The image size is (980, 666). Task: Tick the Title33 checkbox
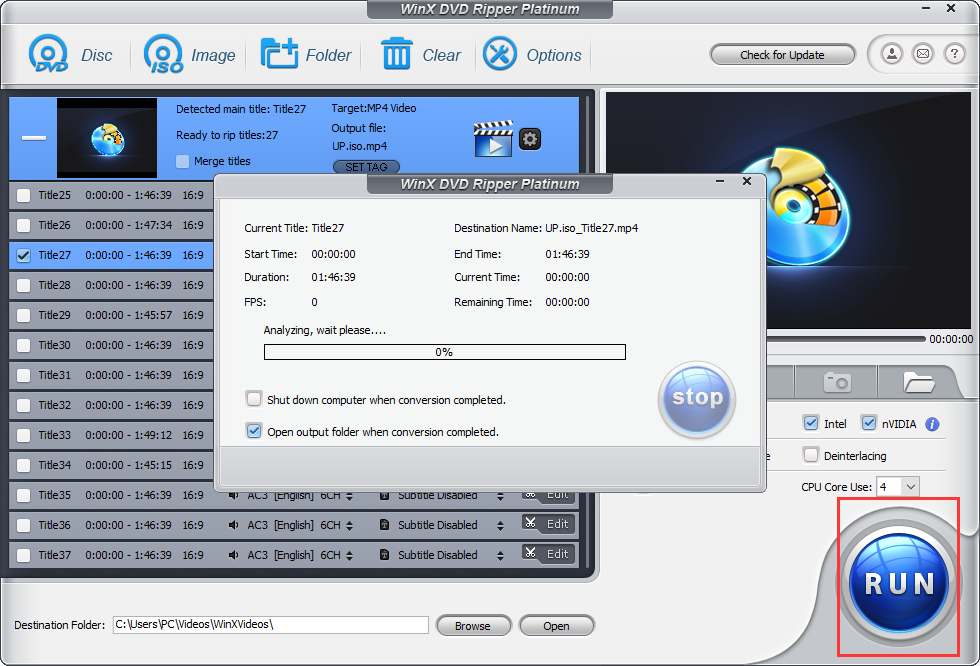pyautogui.click(x=24, y=435)
